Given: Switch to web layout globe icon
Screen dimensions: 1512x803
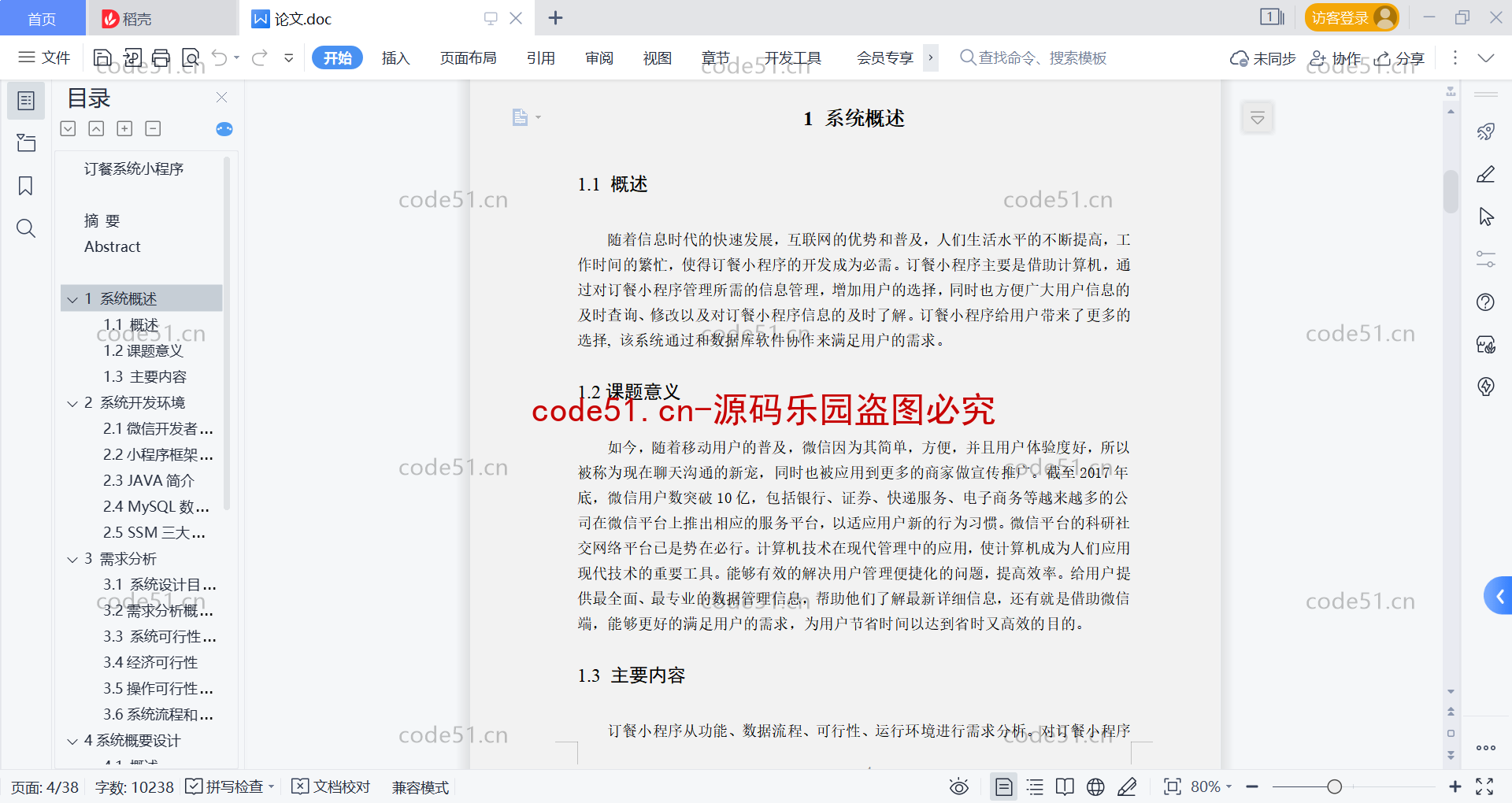Looking at the screenshot, I should [1095, 786].
